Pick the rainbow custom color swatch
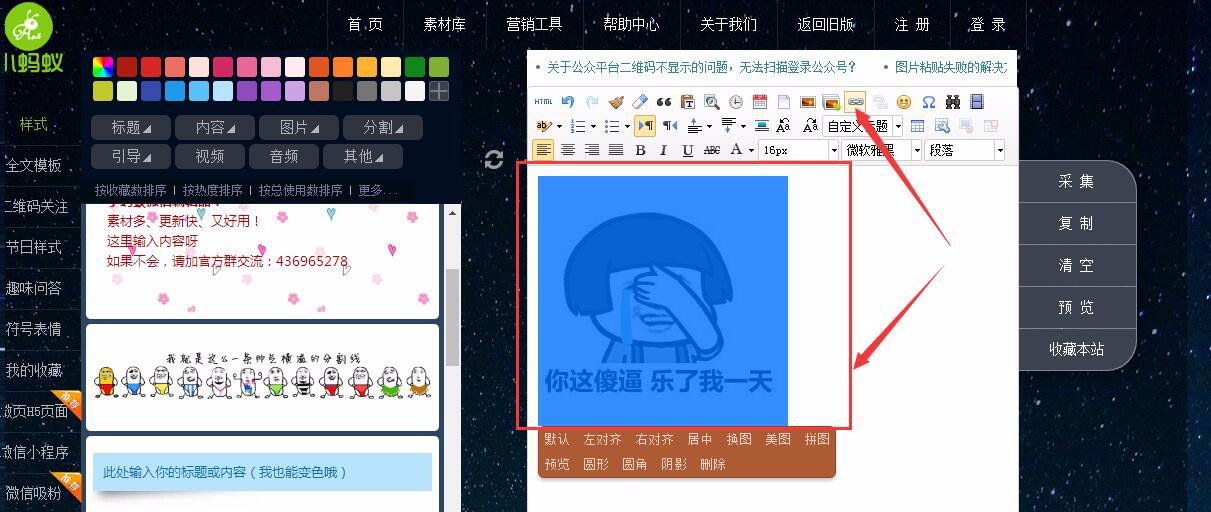The width and height of the screenshot is (1211, 512). [x=103, y=67]
